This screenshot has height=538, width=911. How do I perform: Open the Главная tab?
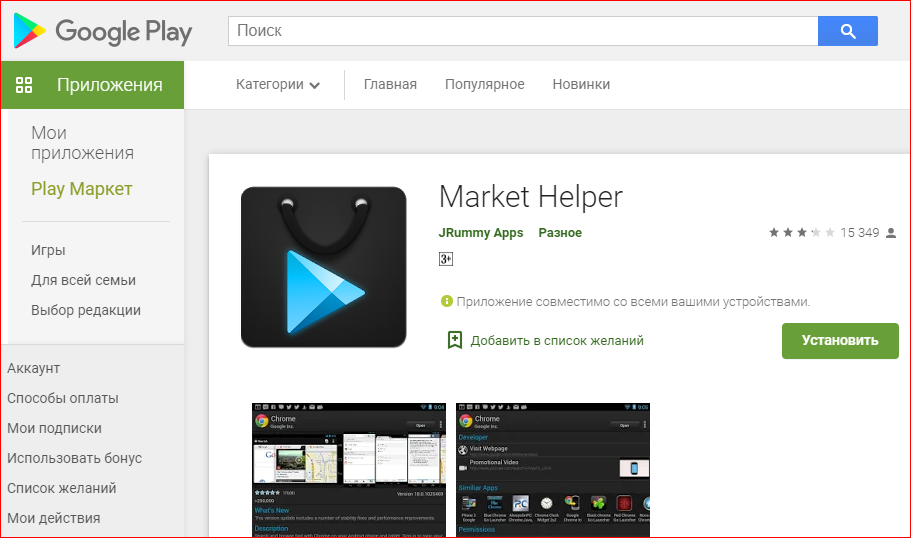click(390, 85)
